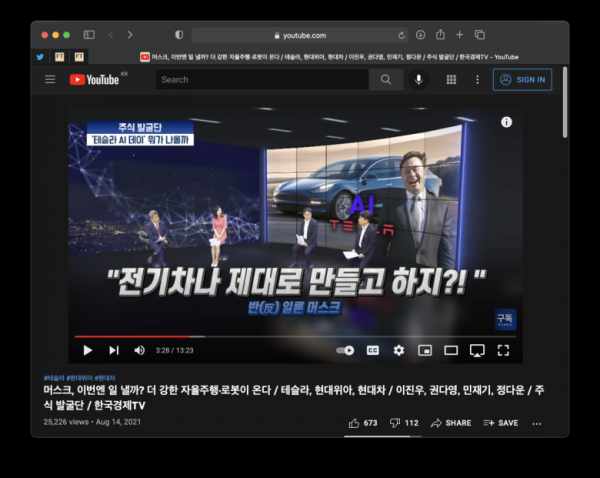
Task: Click the SIGN IN button
Action: [522, 80]
